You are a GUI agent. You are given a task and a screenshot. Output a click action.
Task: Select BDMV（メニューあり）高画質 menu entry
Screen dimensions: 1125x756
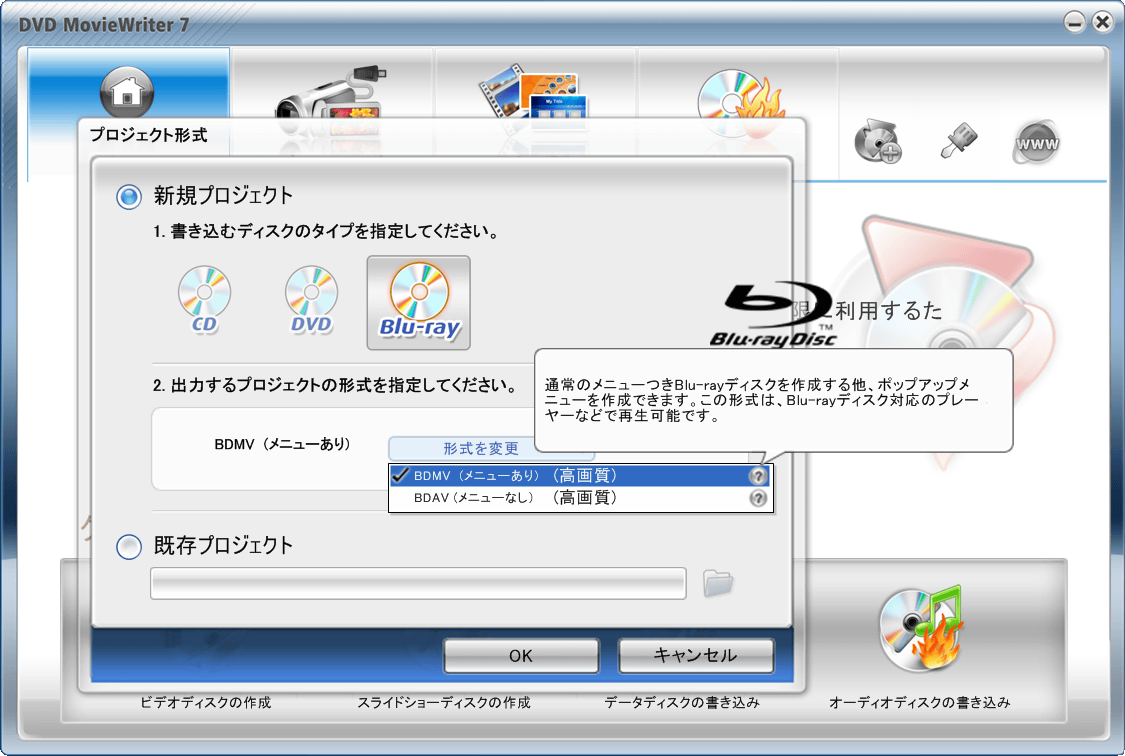pyautogui.click(x=580, y=476)
